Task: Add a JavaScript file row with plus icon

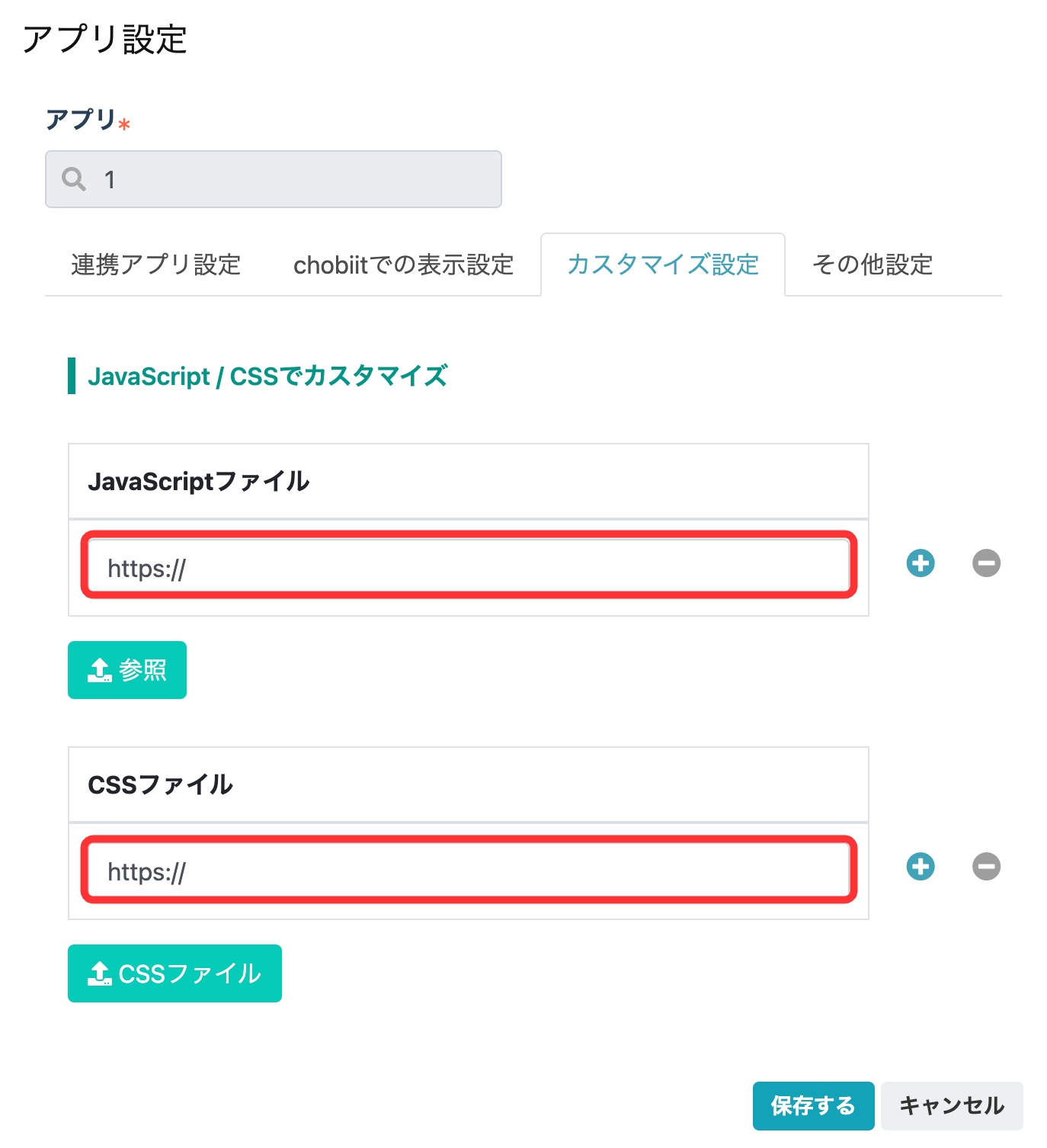Action: [921, 563]
